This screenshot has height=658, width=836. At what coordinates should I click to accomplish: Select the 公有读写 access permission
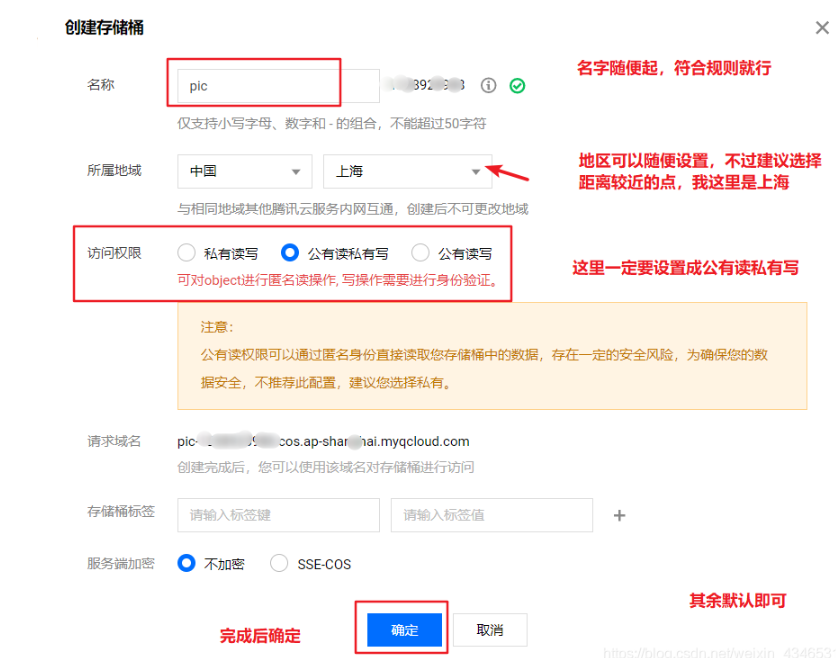pos(421,253)
